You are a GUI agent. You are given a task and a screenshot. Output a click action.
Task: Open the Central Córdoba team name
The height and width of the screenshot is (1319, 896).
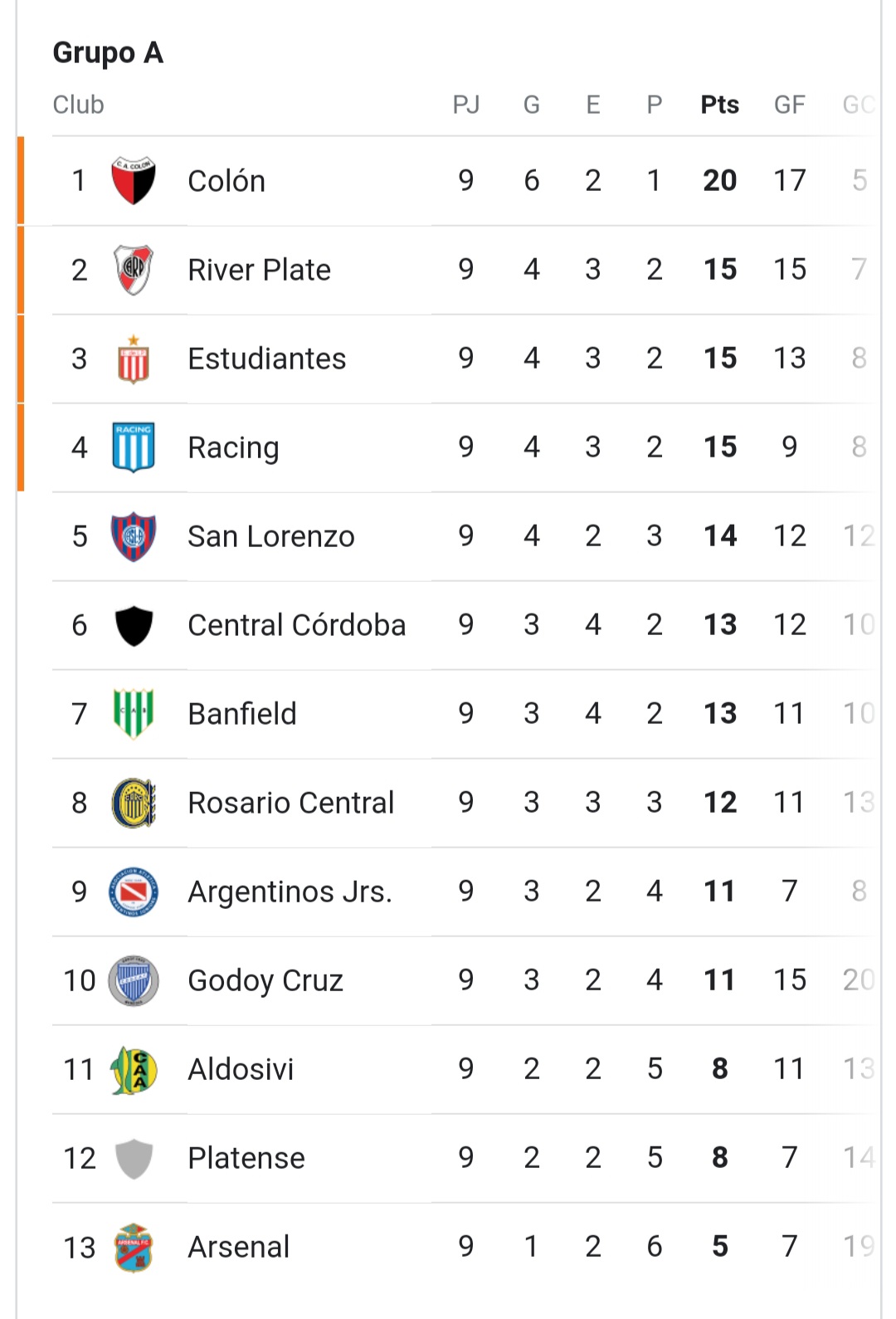pos(297,625)
